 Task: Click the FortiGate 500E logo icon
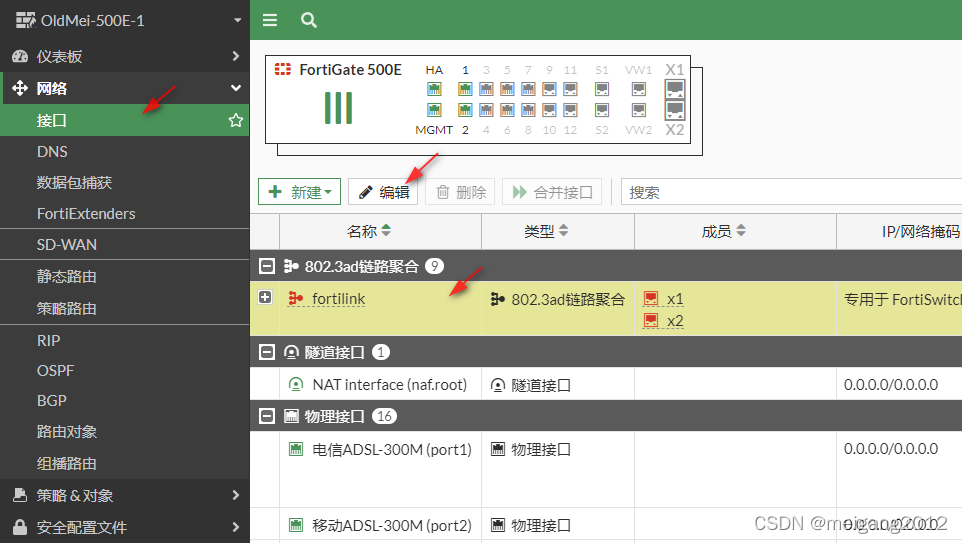283,69
